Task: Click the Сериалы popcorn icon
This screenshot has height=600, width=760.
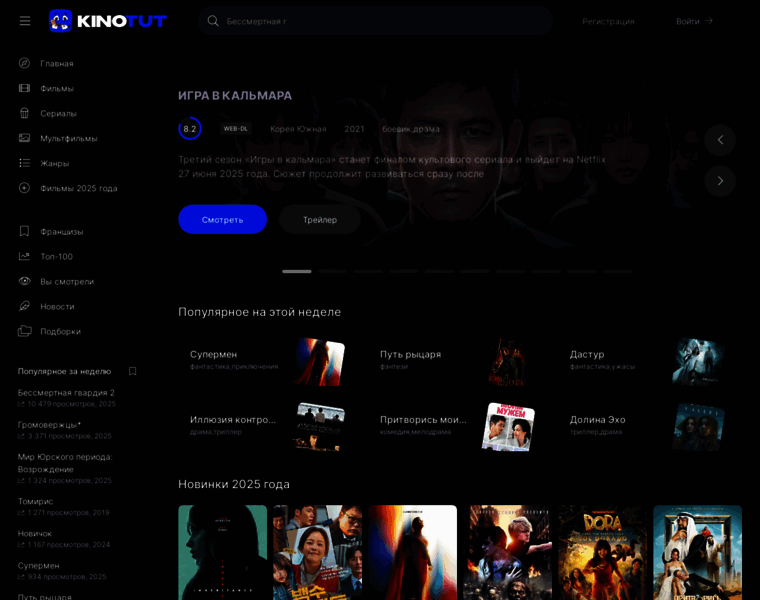Action: [24, 113]
